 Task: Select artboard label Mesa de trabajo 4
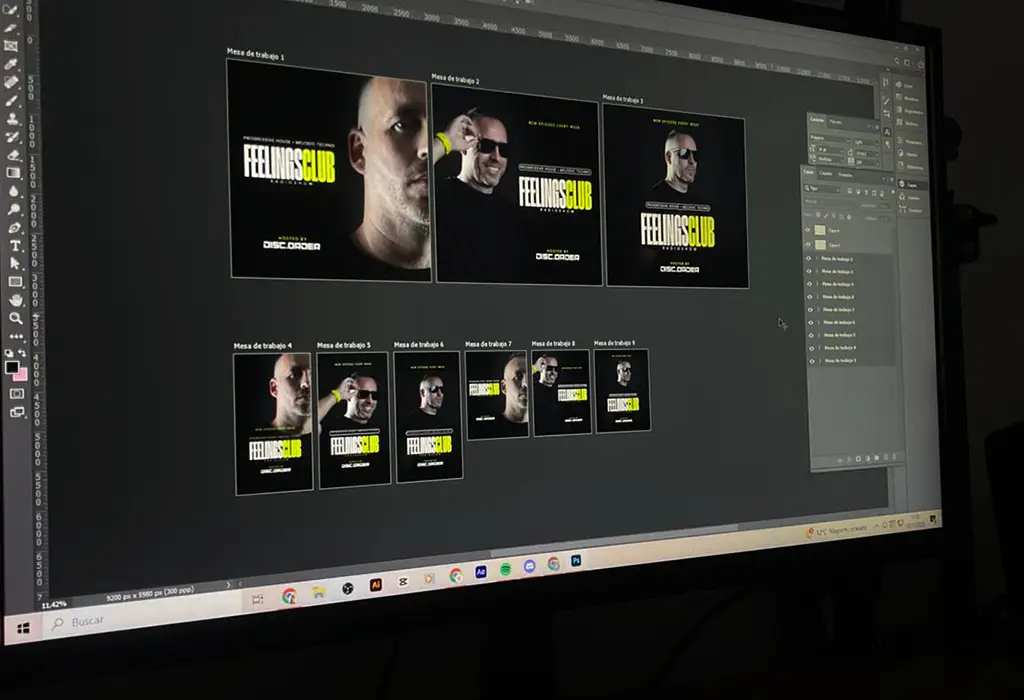coord(263,346)
